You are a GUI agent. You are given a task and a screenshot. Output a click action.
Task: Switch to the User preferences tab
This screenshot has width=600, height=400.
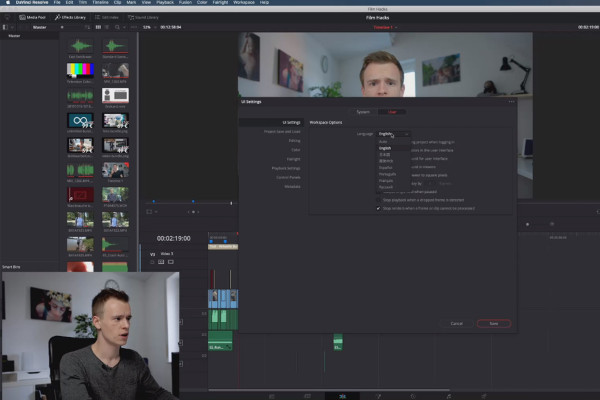point(392,112)
